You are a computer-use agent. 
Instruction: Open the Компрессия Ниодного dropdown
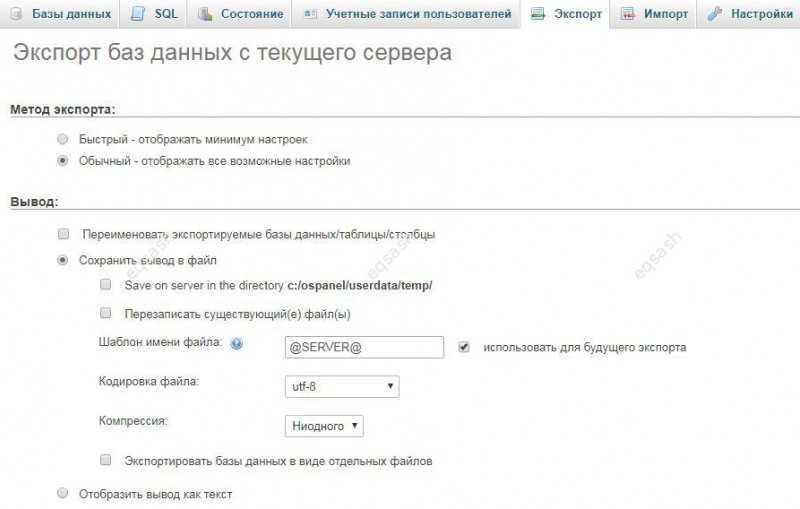324,426
